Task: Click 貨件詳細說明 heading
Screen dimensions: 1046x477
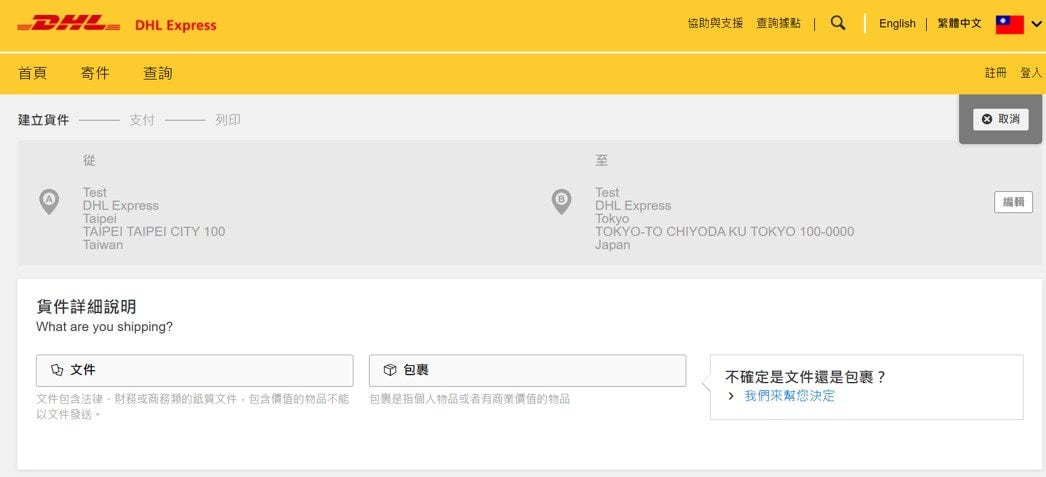Action: pyautogui.click(x=86, y=307)
